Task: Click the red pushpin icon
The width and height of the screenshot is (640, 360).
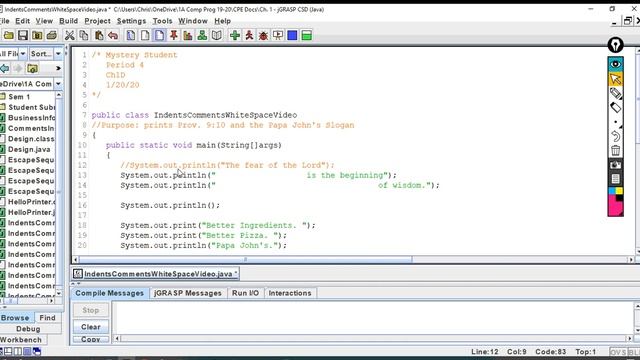Action: pos(174,36)
